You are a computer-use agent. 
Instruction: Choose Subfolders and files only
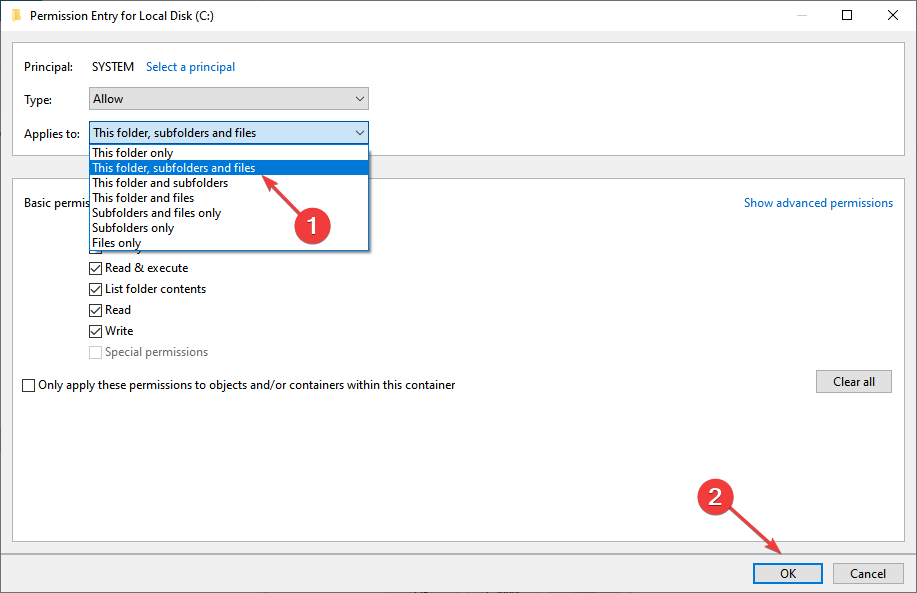click(x=229, y=213)
